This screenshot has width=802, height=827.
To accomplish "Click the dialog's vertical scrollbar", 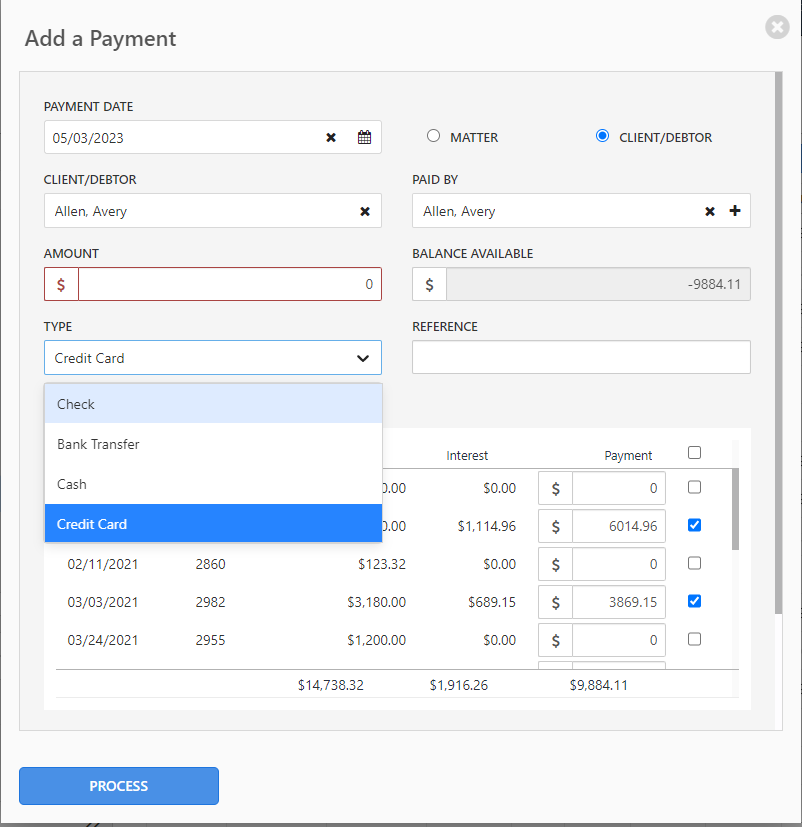I will coord(779,300).
